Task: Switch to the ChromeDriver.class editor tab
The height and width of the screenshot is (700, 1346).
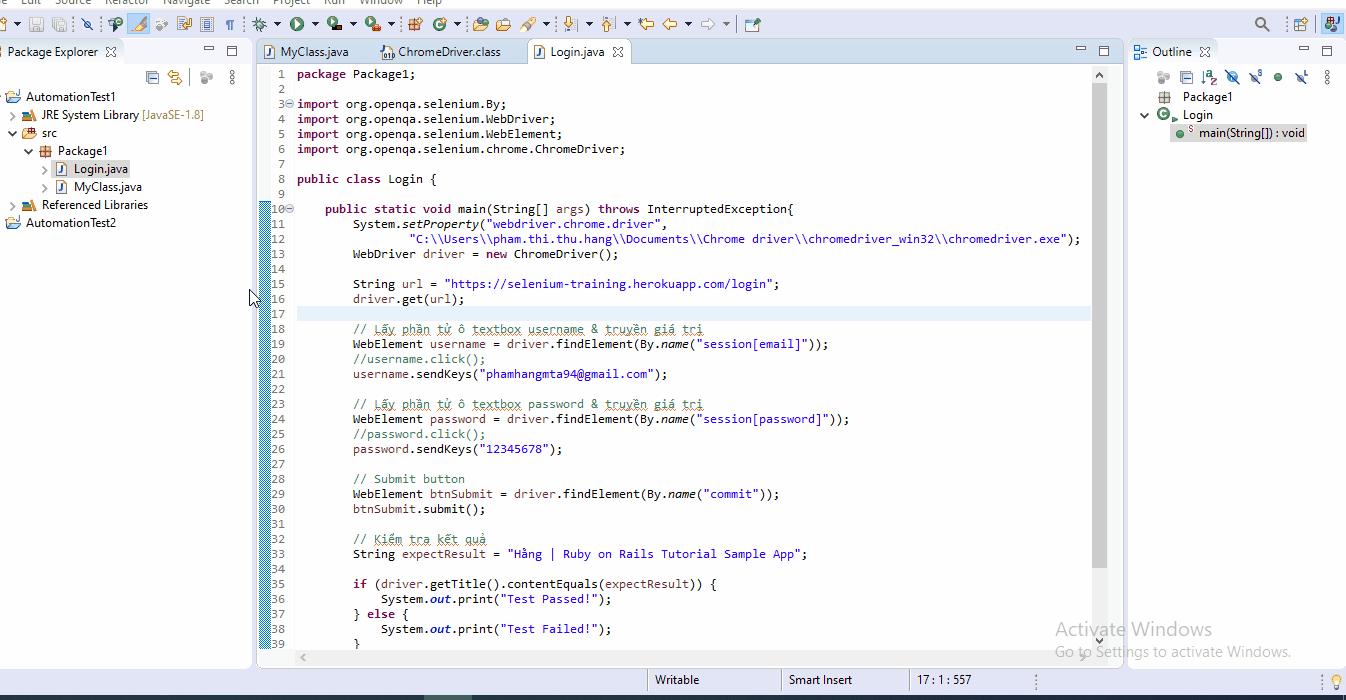Action: [x=449, y=52]
